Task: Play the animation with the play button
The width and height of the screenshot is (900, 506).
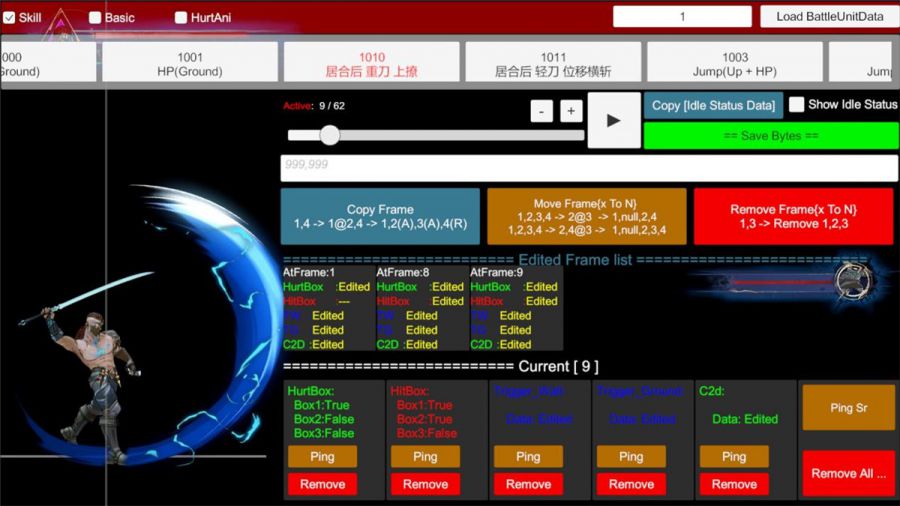Action: [614, 120]
